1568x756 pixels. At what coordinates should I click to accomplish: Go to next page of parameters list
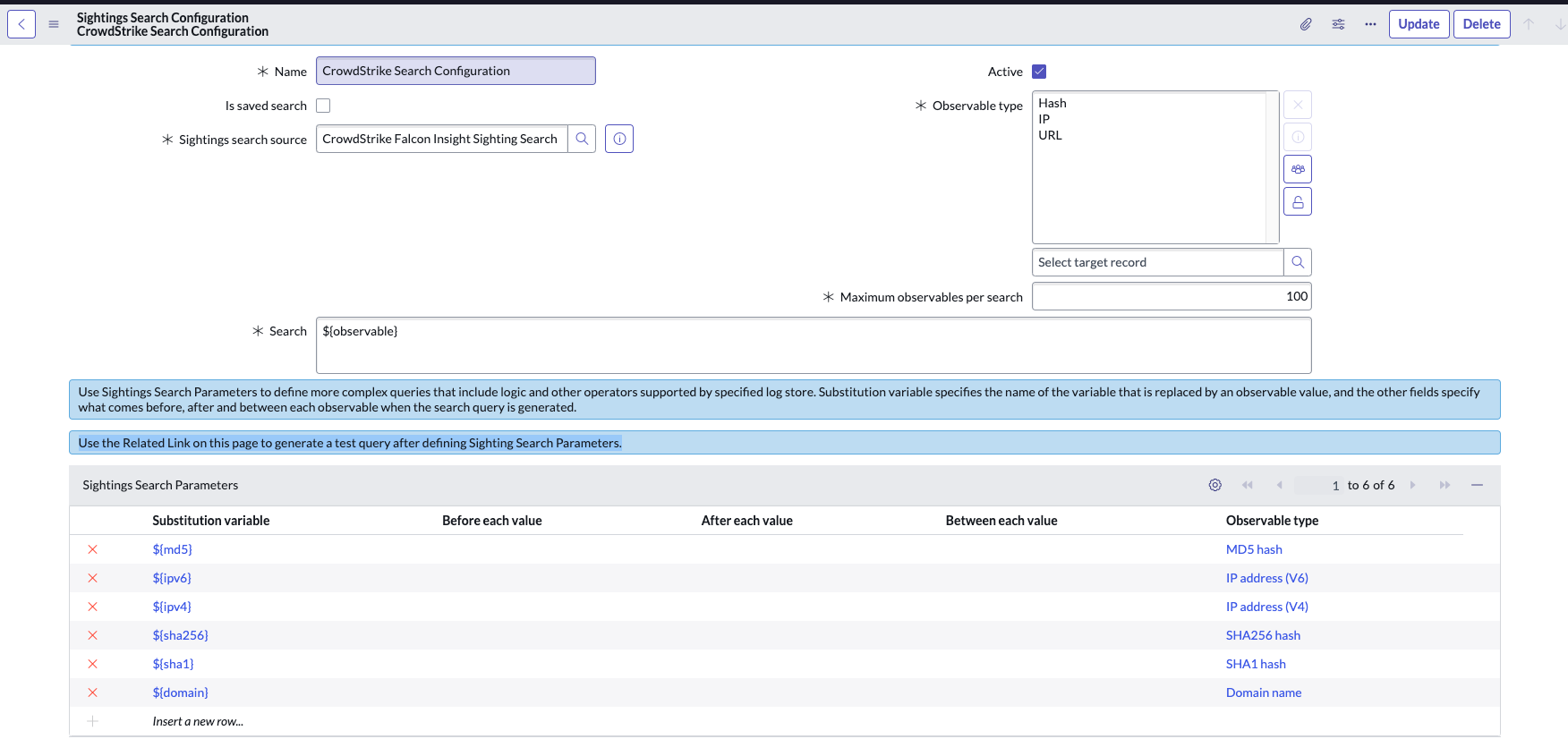(x=1413, y=485)
